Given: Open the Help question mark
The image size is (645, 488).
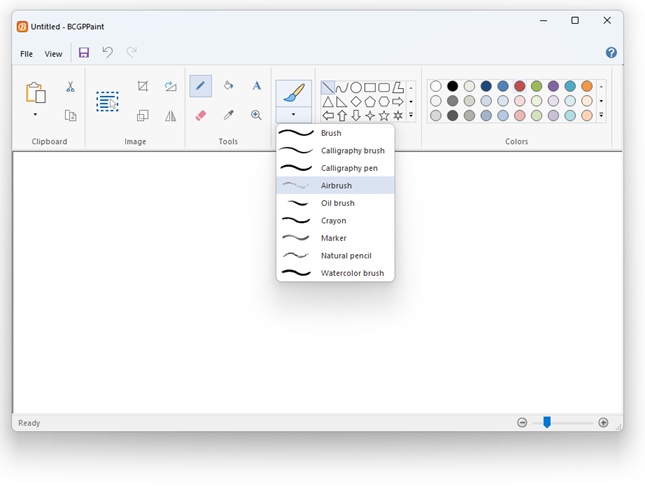Looking at the screenshot, I should 611,53.
